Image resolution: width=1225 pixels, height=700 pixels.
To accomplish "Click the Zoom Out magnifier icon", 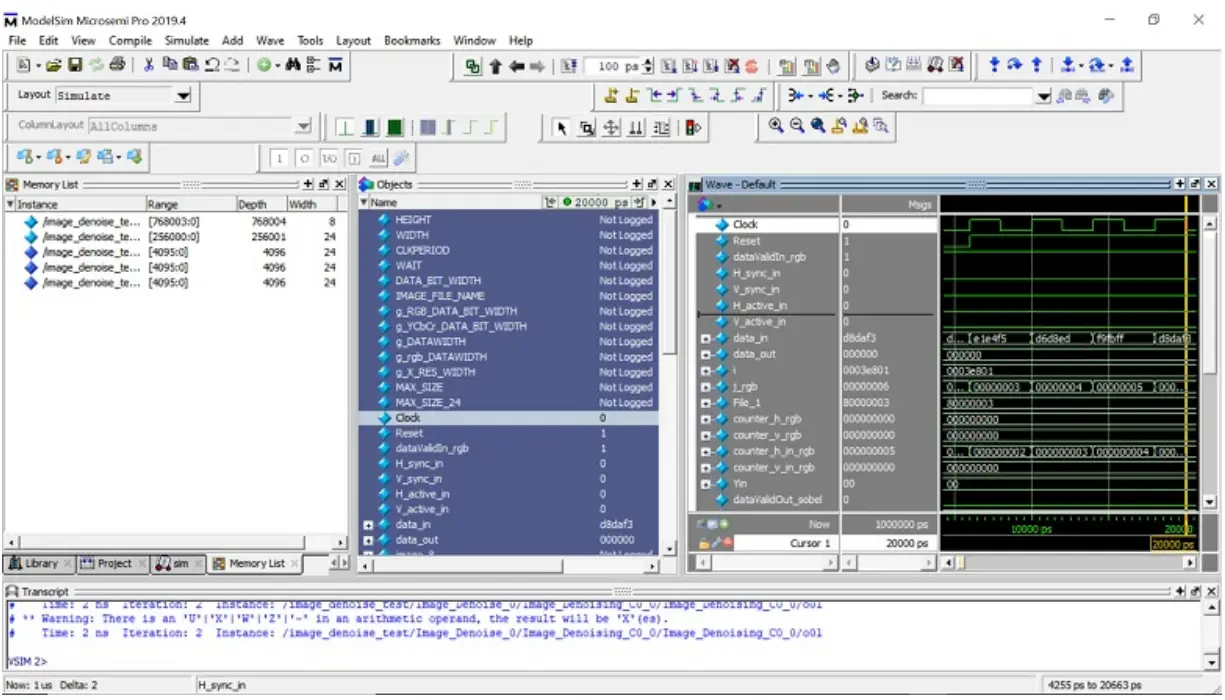I will click(798, 126).
